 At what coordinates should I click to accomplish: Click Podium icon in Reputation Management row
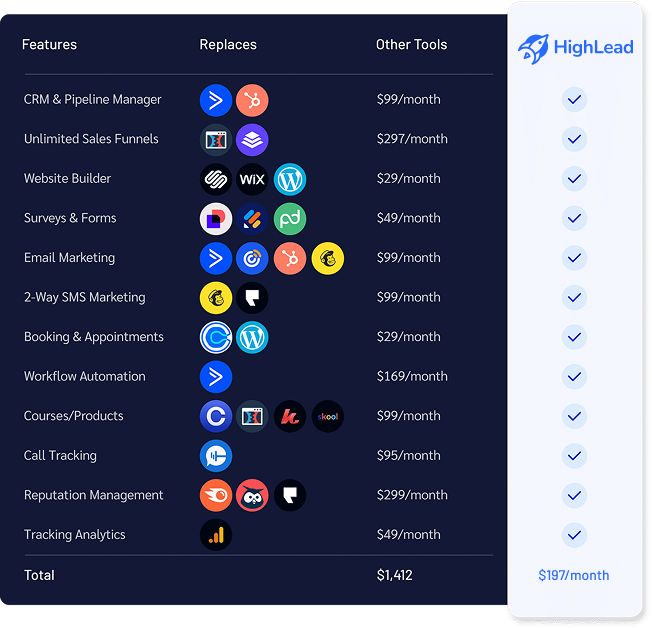(290, 495)
